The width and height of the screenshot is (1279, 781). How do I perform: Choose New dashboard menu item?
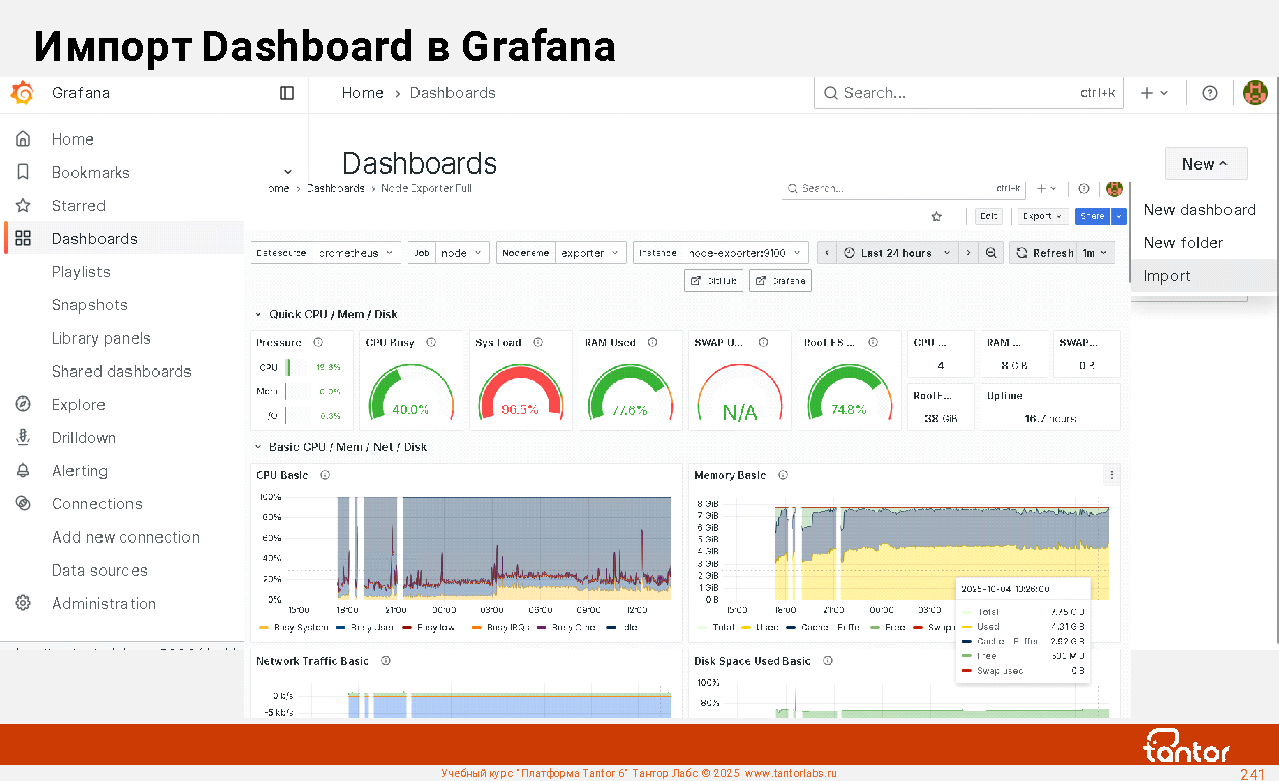pyautogui.click(x=1199, y=210)
